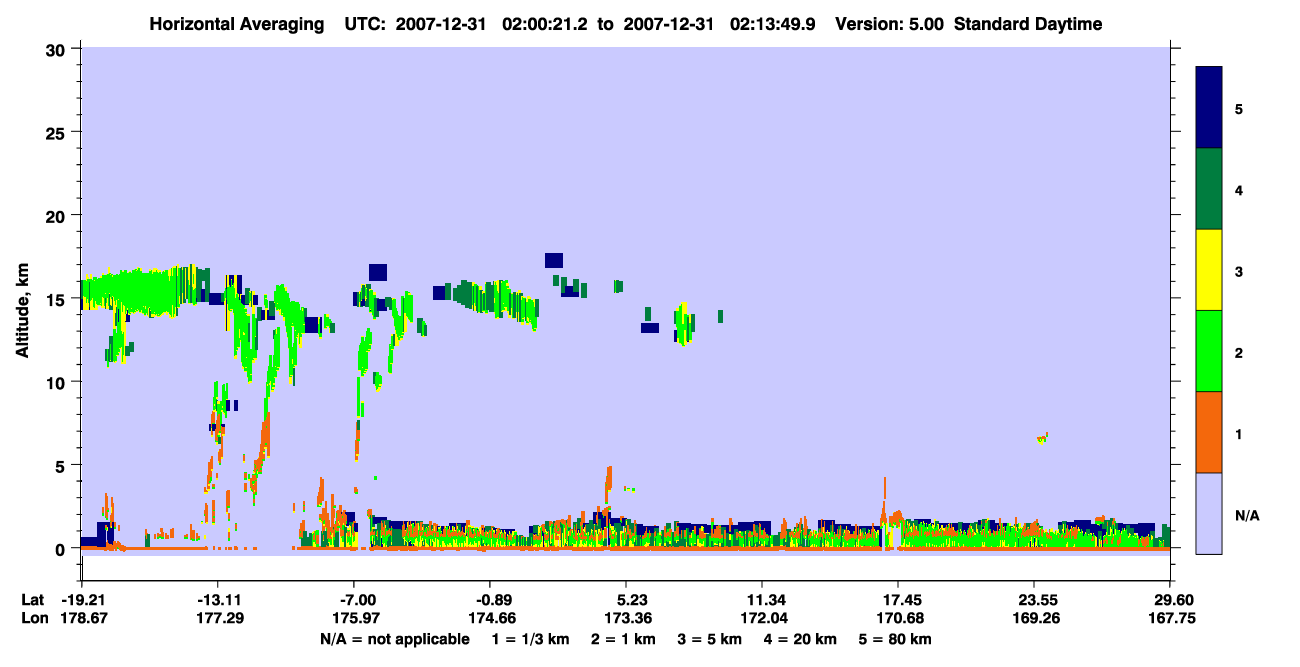Click 'Standard Daytime' in the title
Screen dimensions: 1300x667
click(1028, 24)
